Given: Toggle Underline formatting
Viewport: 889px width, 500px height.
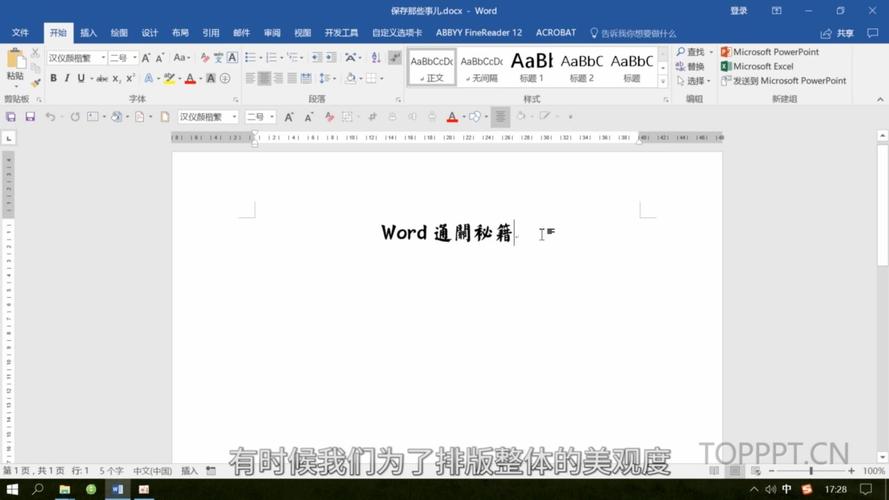Looking at the screenshot, I should (81, 78).
